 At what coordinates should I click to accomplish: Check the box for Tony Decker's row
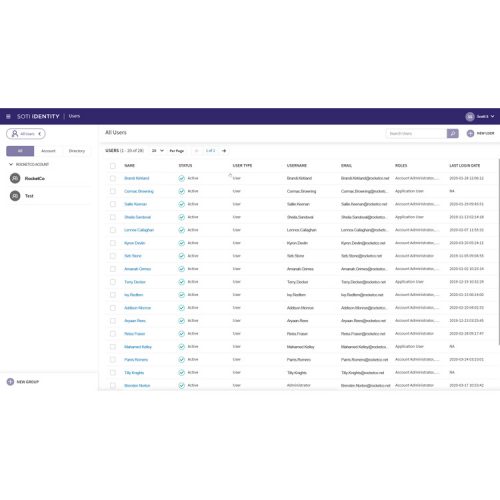point(113,282)
